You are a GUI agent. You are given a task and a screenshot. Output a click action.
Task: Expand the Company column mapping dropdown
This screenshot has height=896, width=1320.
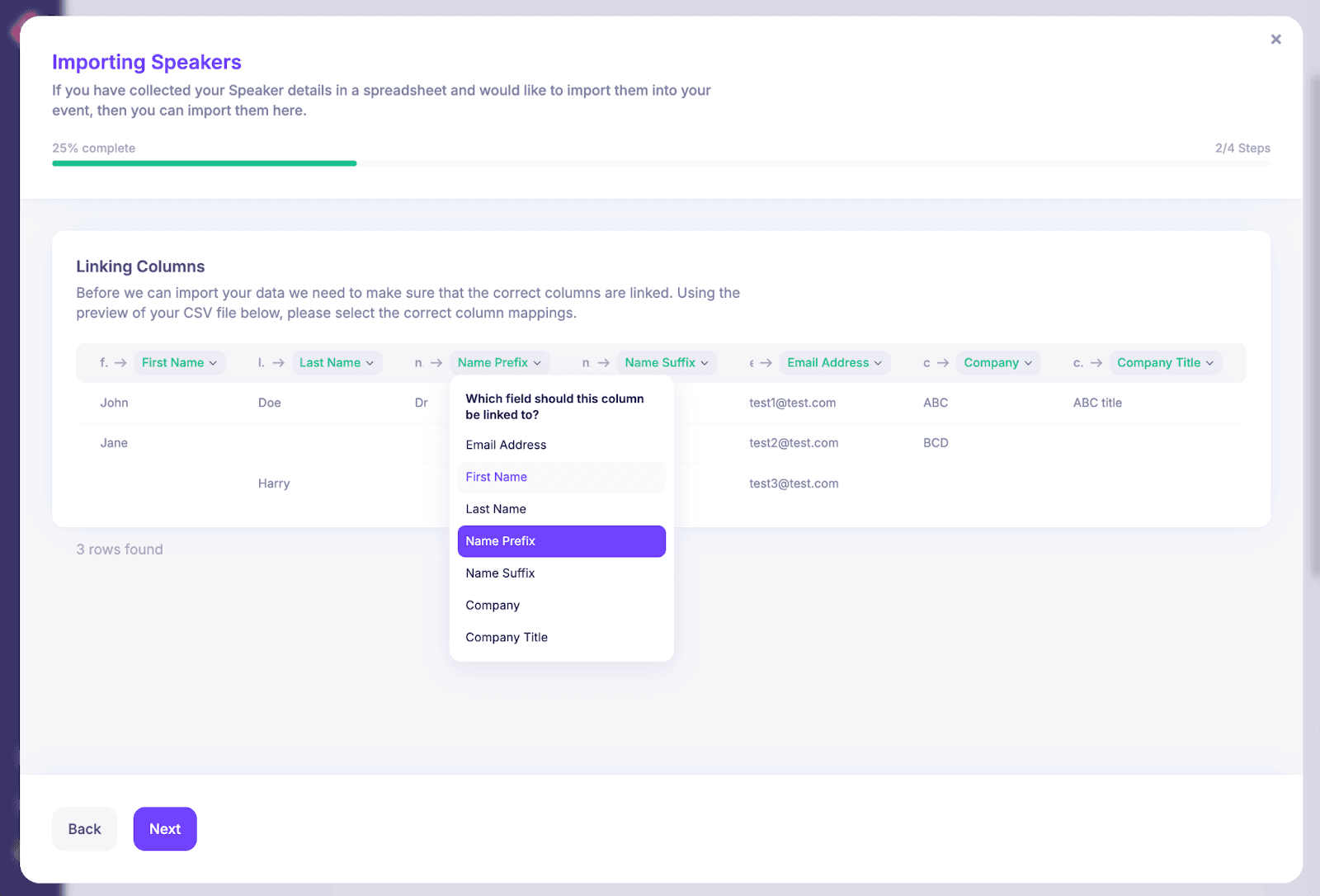997,363
